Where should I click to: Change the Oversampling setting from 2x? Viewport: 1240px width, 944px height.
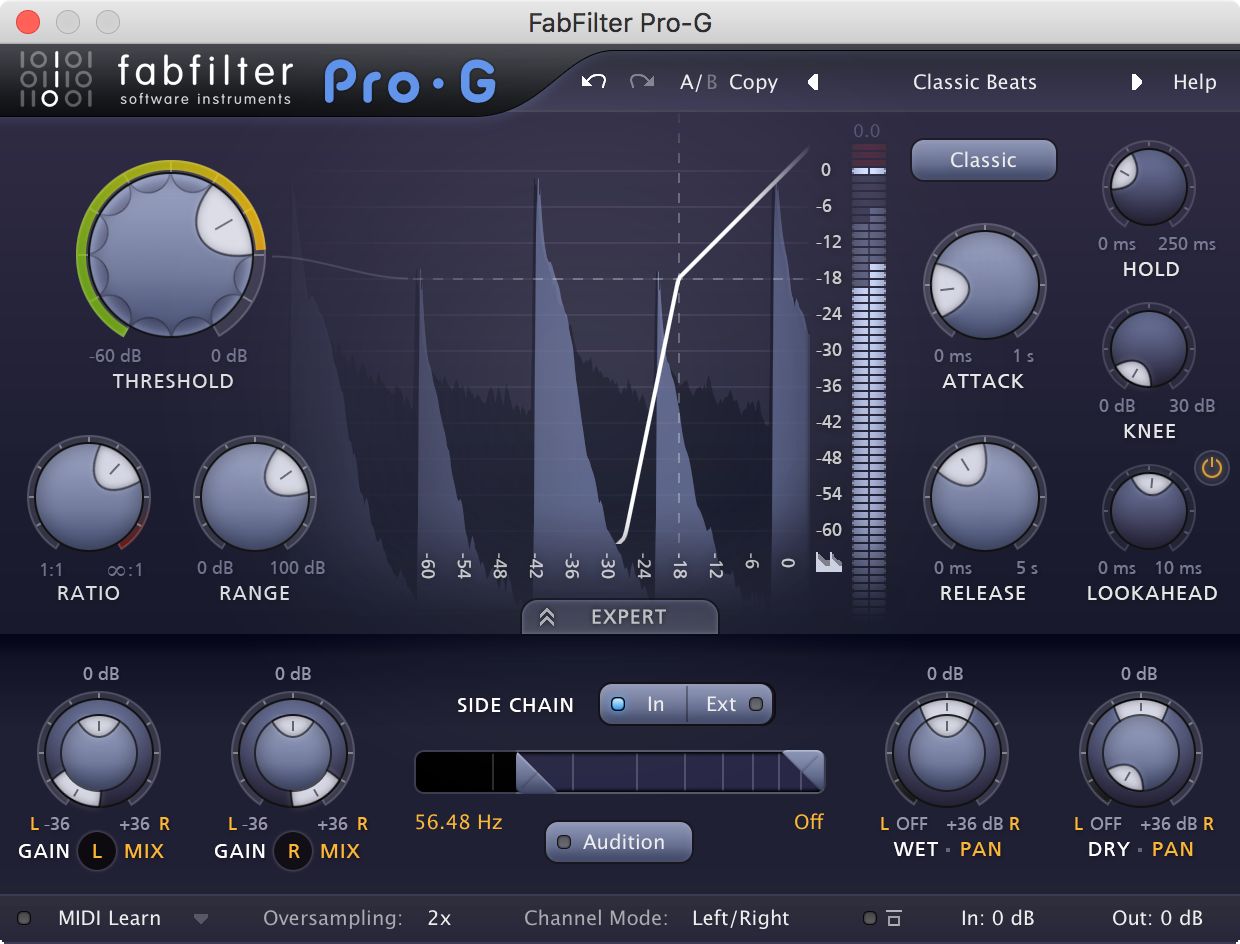(438, 918)
